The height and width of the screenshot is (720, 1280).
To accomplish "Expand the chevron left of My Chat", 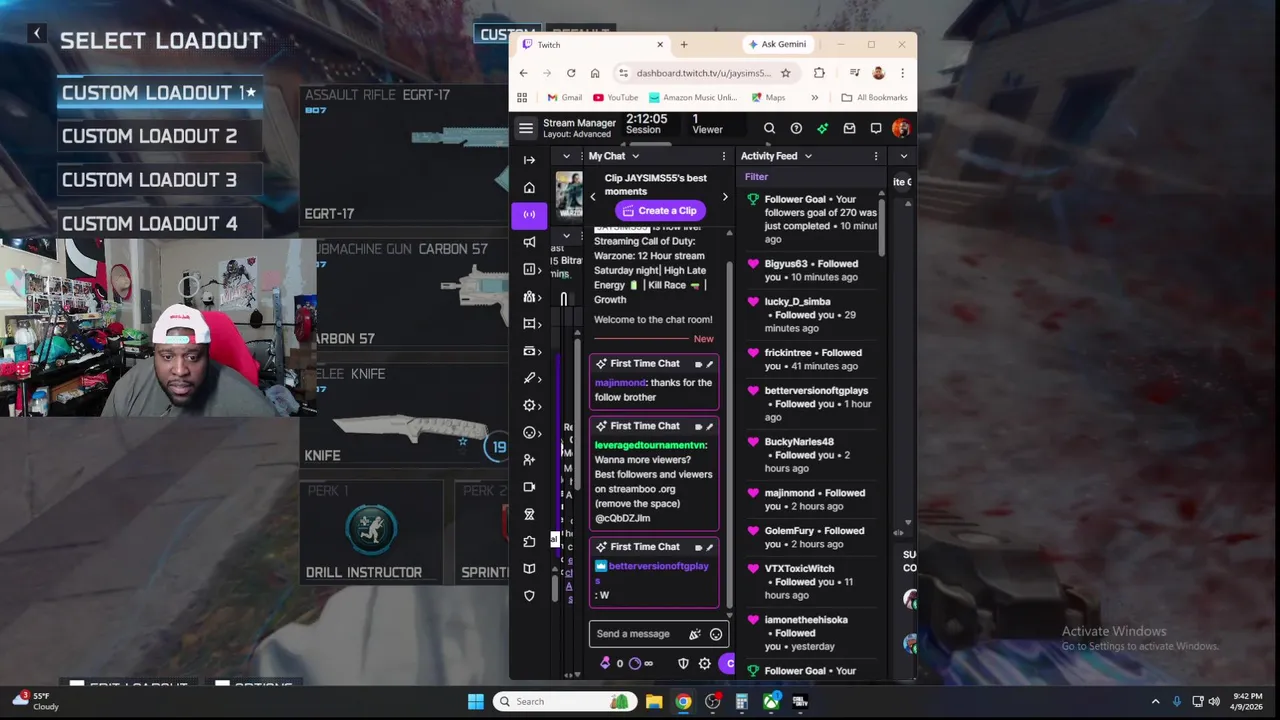I will [566, 156].
